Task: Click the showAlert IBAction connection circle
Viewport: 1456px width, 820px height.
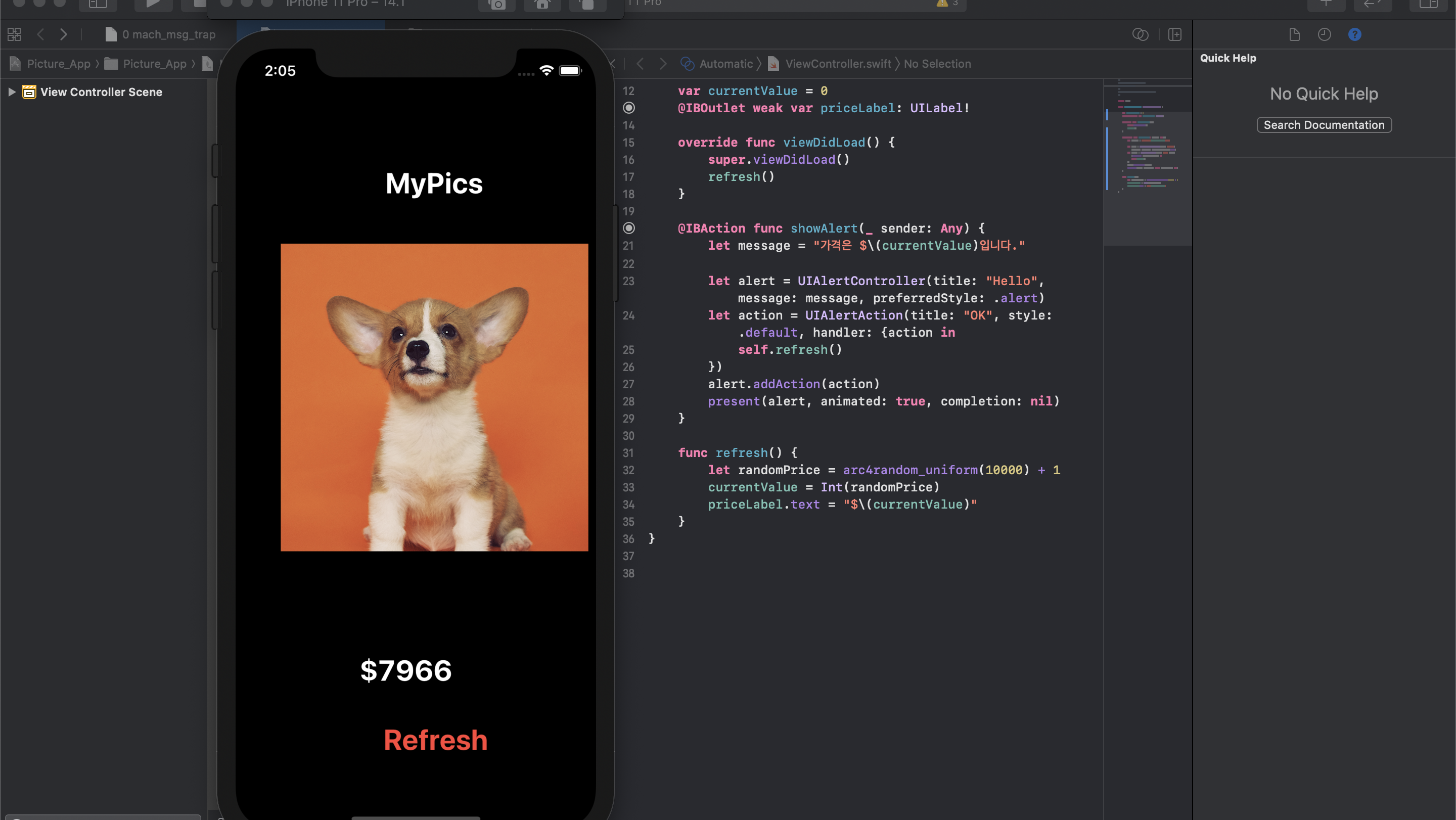Action: tap(628, 229)
